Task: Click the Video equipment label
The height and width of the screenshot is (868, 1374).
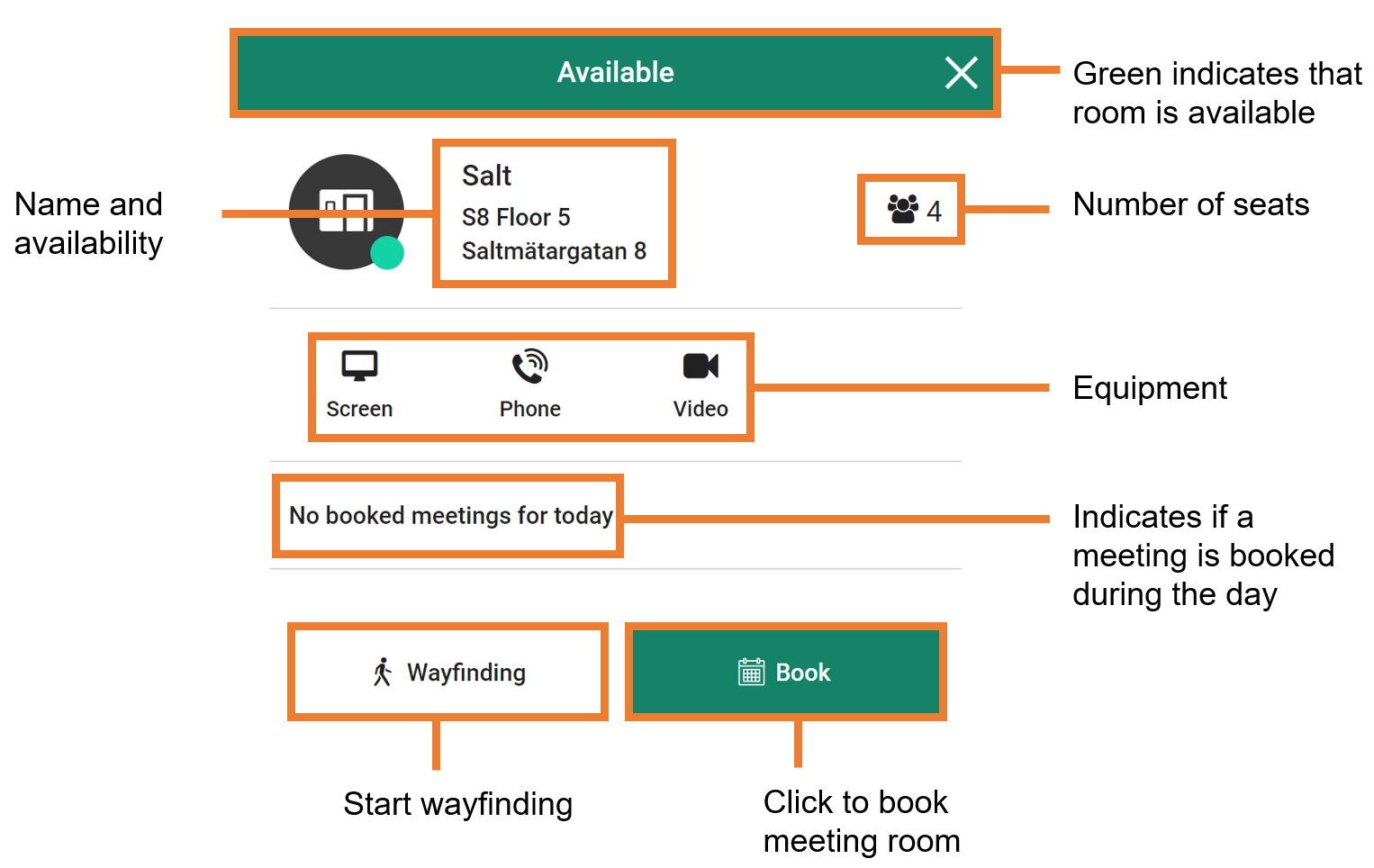Action: click(701, 409)
